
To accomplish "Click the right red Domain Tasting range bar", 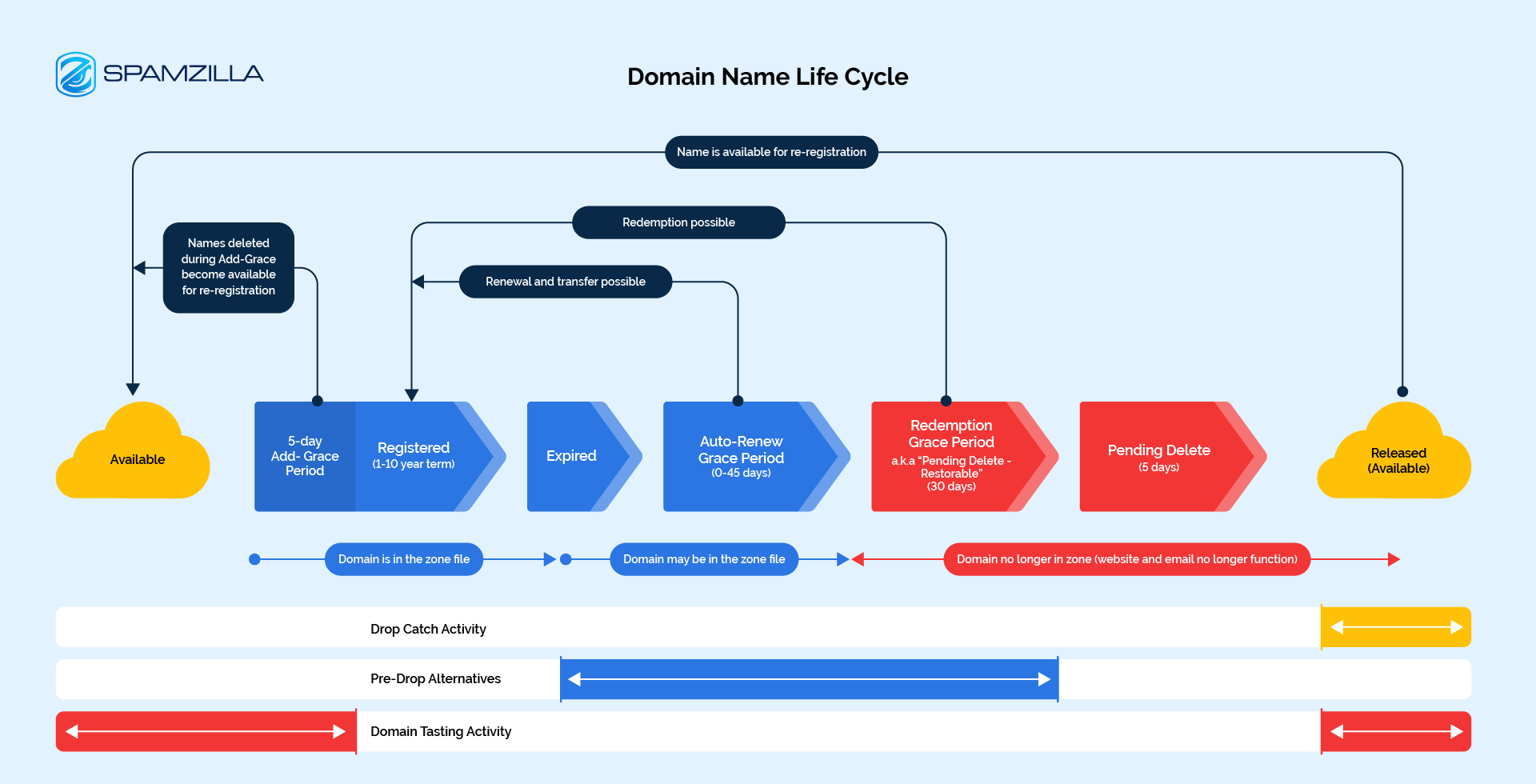I will pyautogui.click(x=1396, y=731).
